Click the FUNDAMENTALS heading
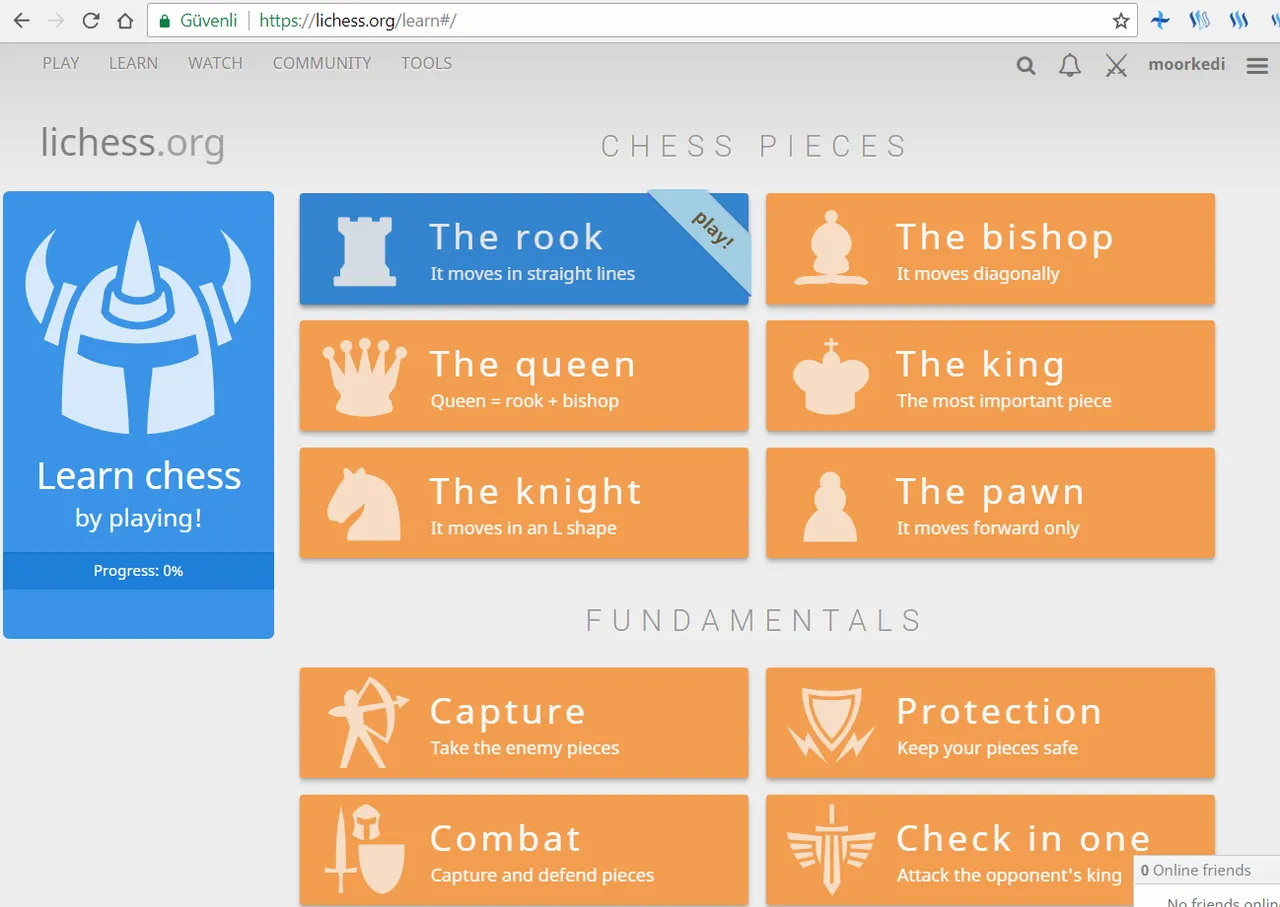The height and width of the screenshot is (907, 1280). pyautogui.click(x=754, y=620)
